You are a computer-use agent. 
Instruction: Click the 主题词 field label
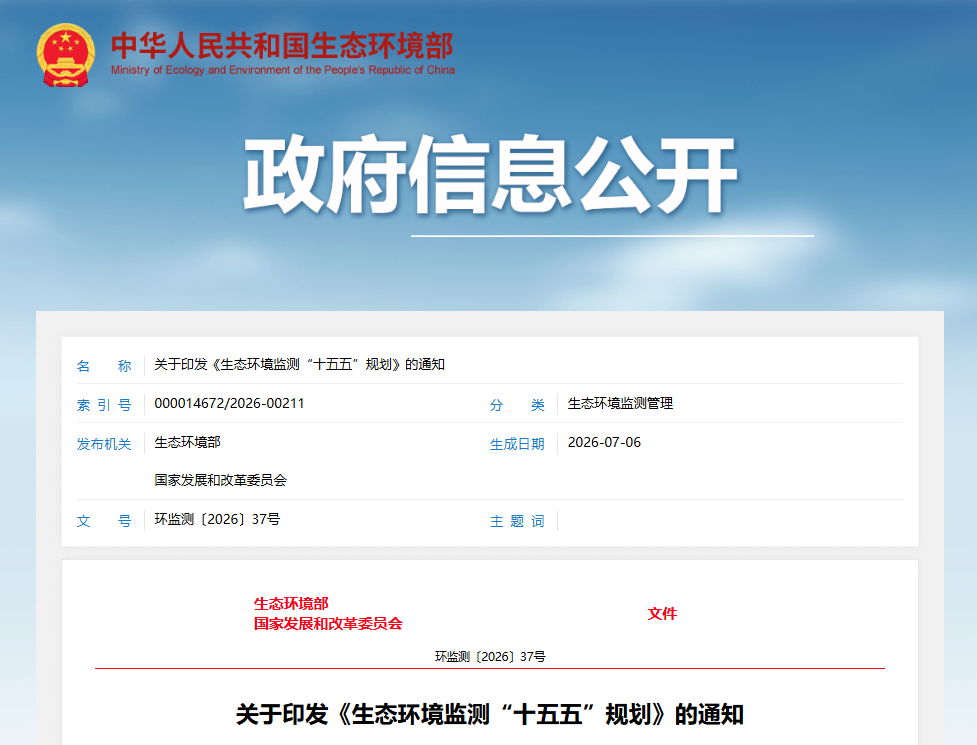(517, 521)
